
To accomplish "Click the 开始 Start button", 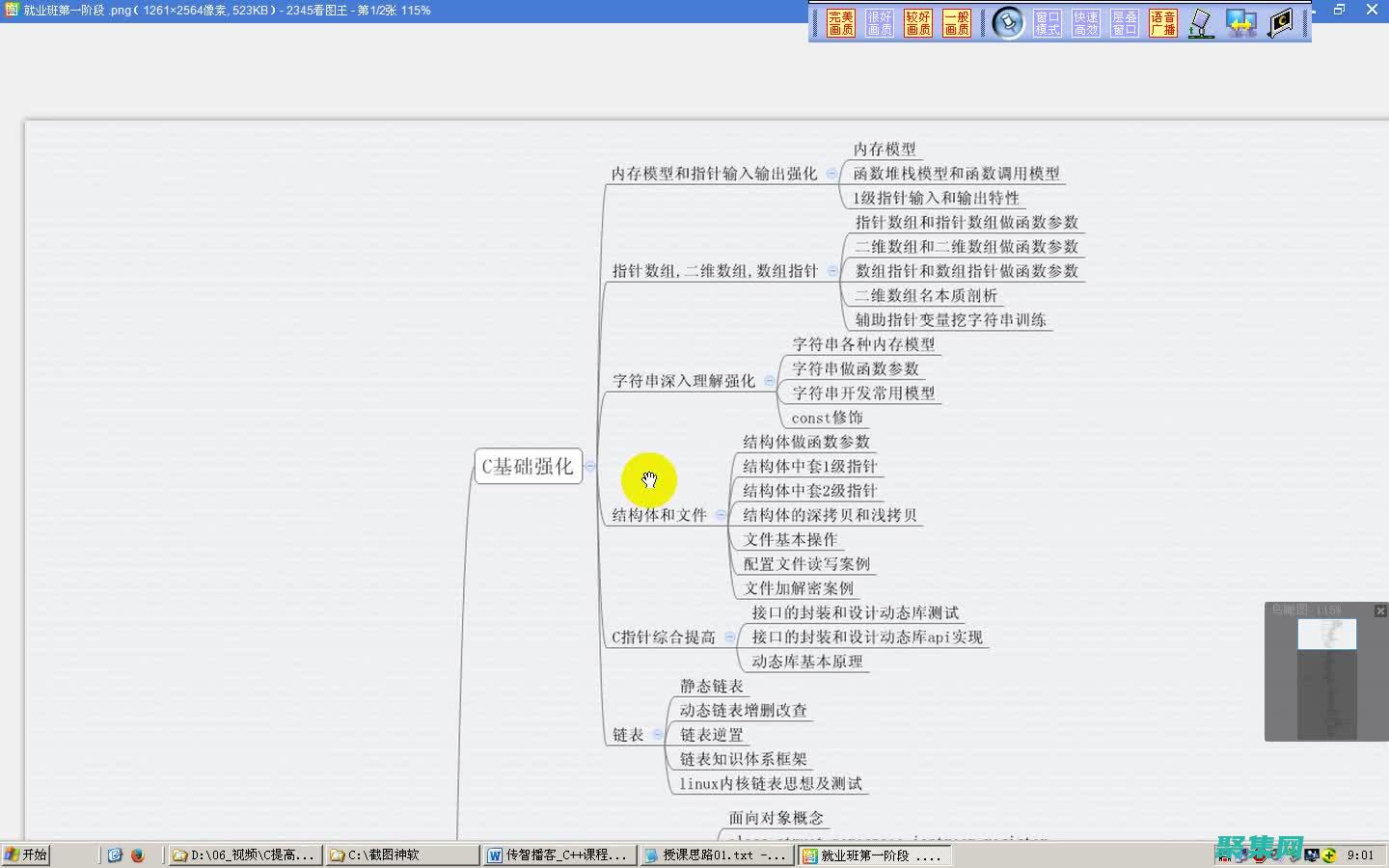I will [26, 854].
